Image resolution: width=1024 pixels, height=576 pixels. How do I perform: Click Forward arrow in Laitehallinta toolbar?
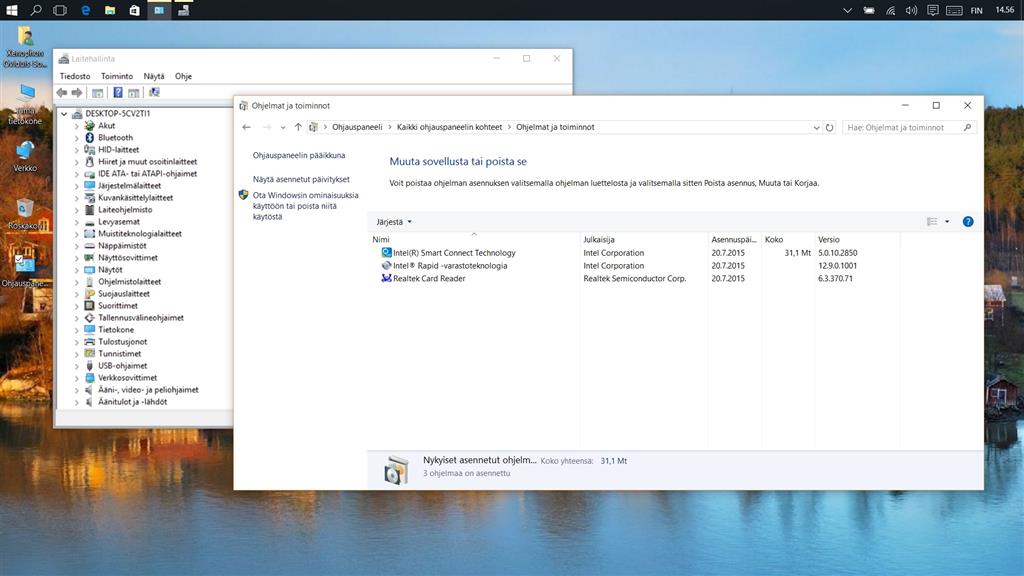point(77,93)
